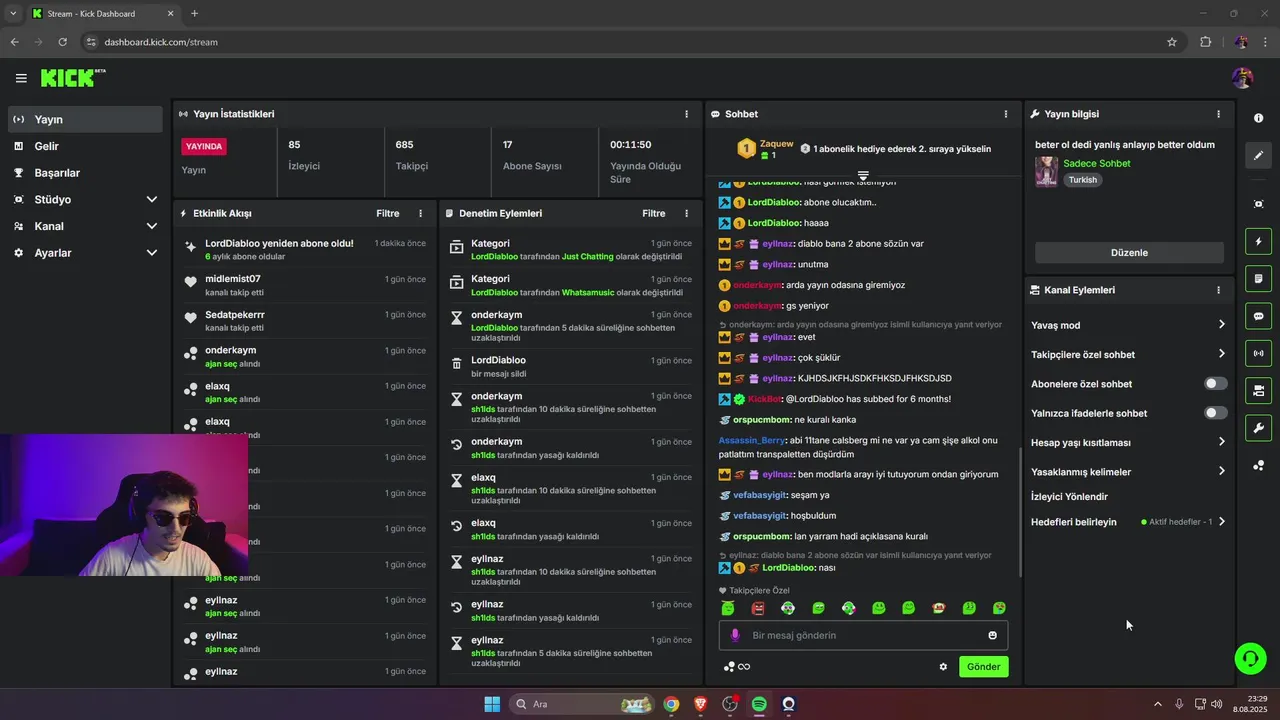This screenshot has height=720, width=1280.
Task: Insert the red angry emote
Action: (758, 608)
